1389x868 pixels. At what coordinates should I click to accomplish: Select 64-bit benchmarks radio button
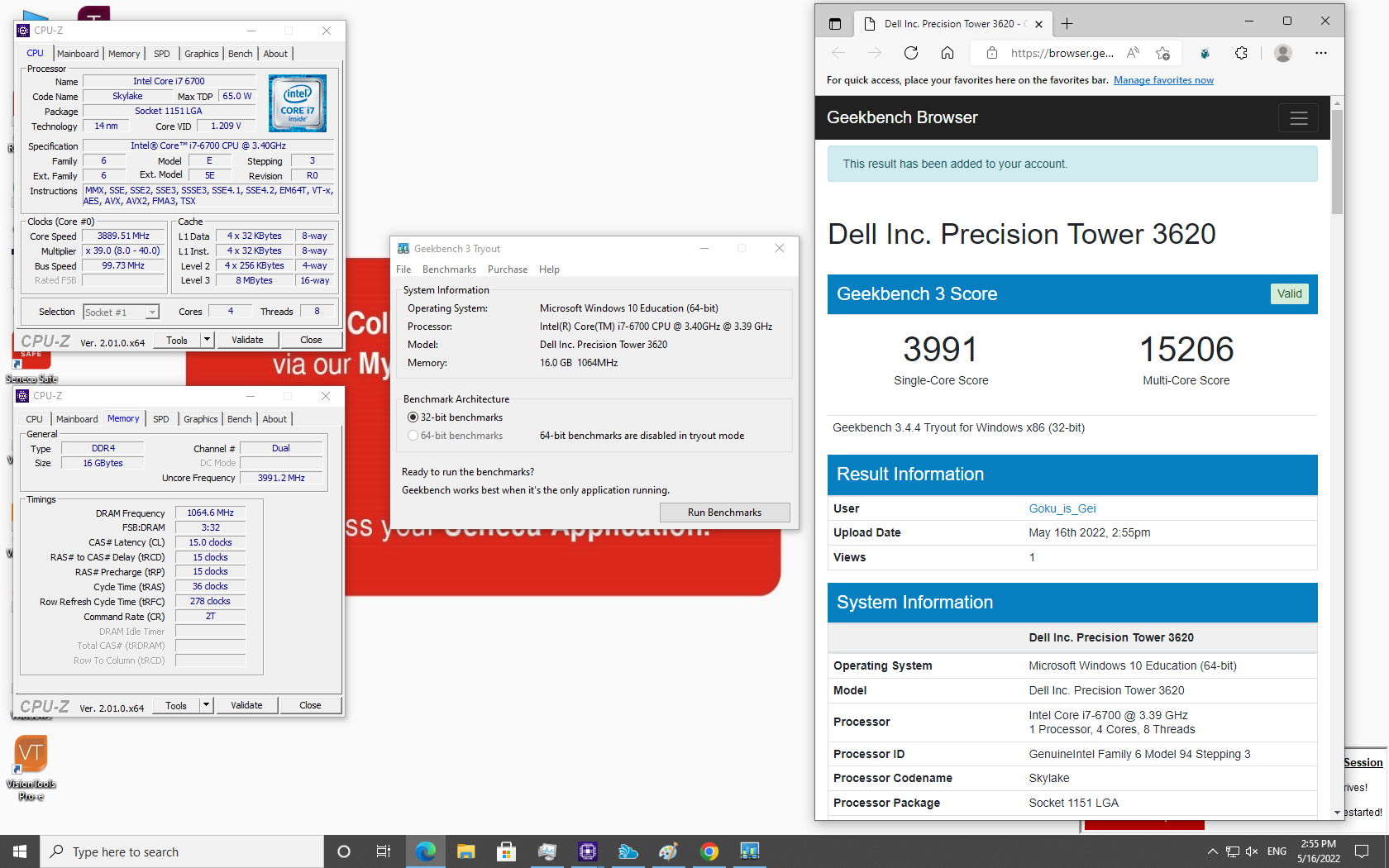coord(413,436)
